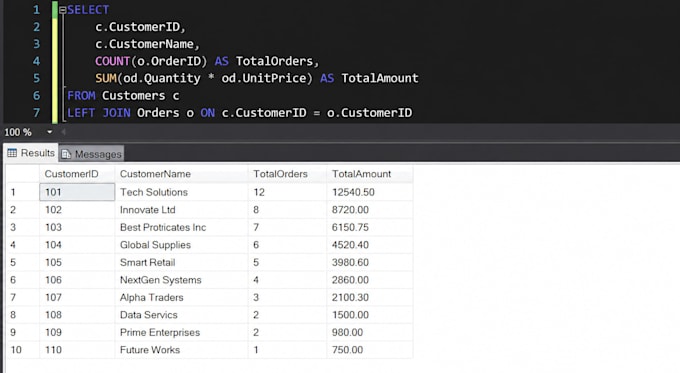Click the Prime Enterprises cell

point(181,332)
